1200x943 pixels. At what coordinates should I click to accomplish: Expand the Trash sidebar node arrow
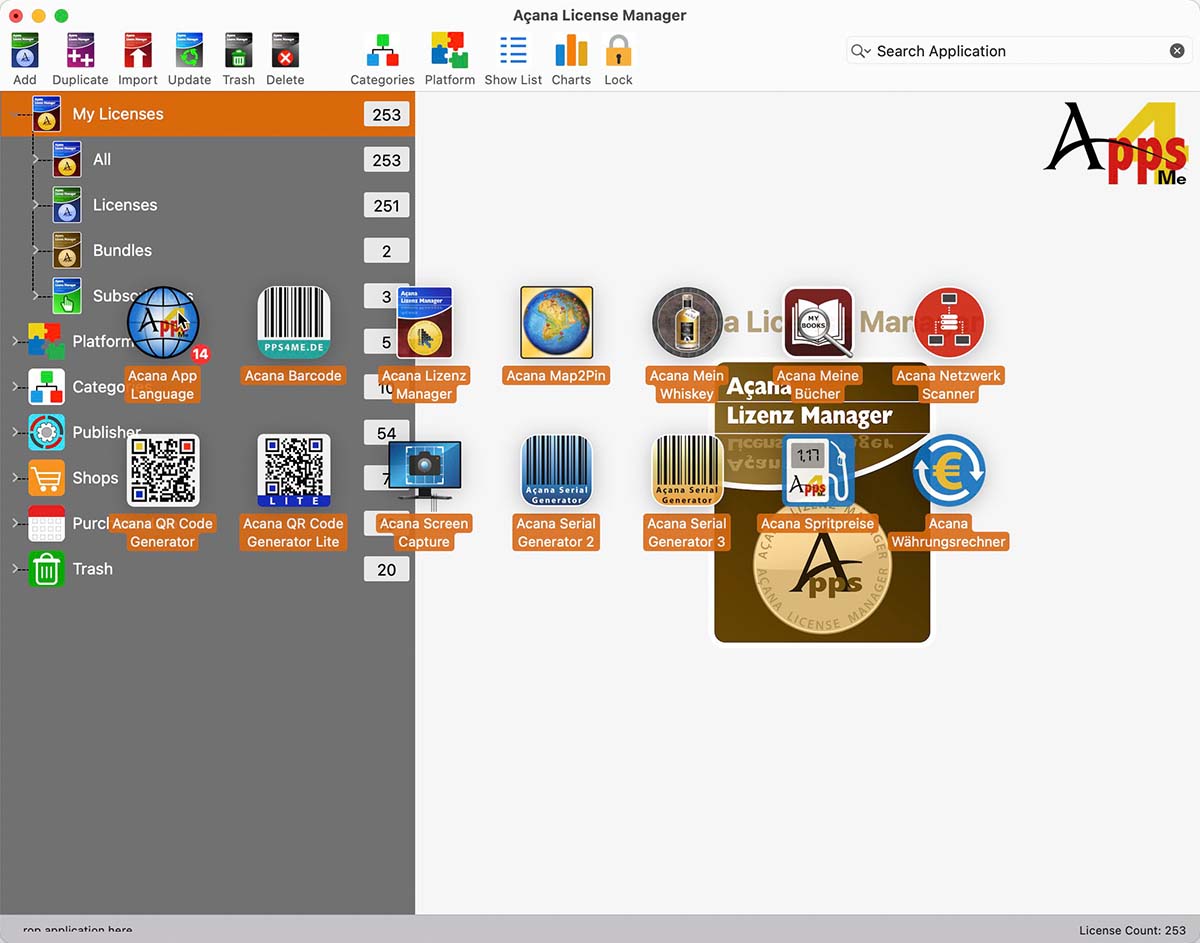[x=15, y=569]
